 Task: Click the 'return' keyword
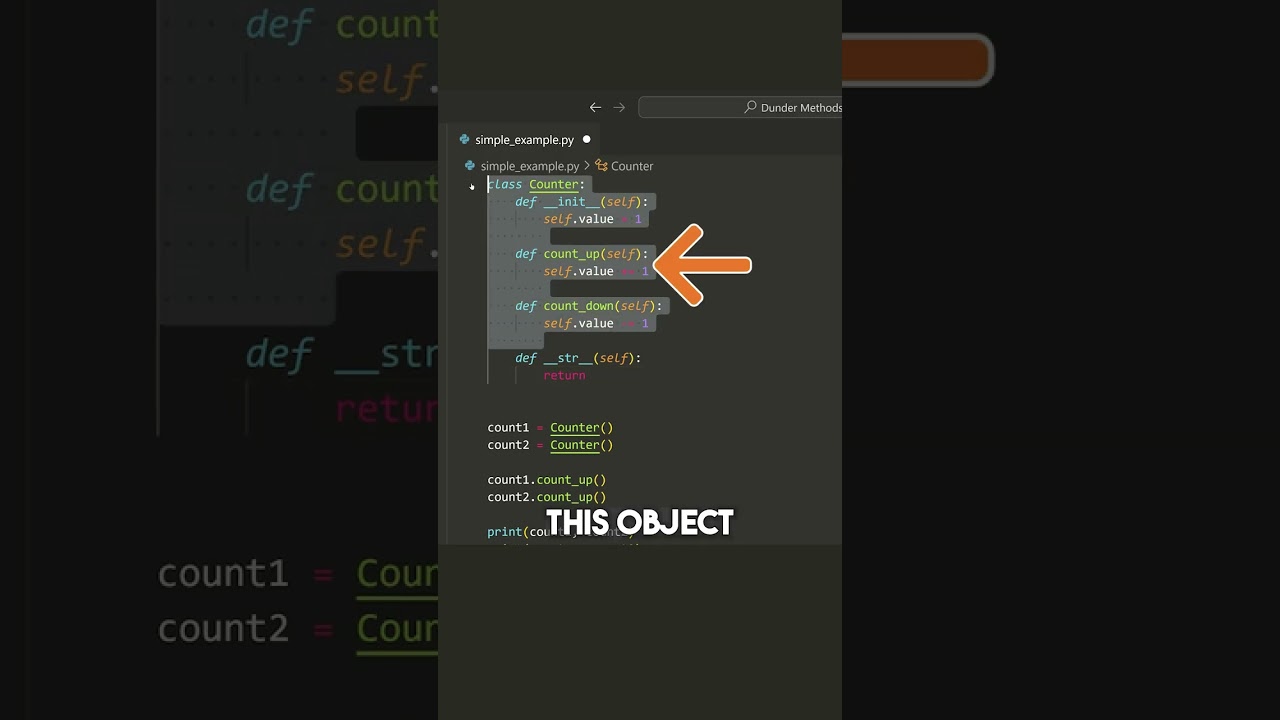click(564, 375)
